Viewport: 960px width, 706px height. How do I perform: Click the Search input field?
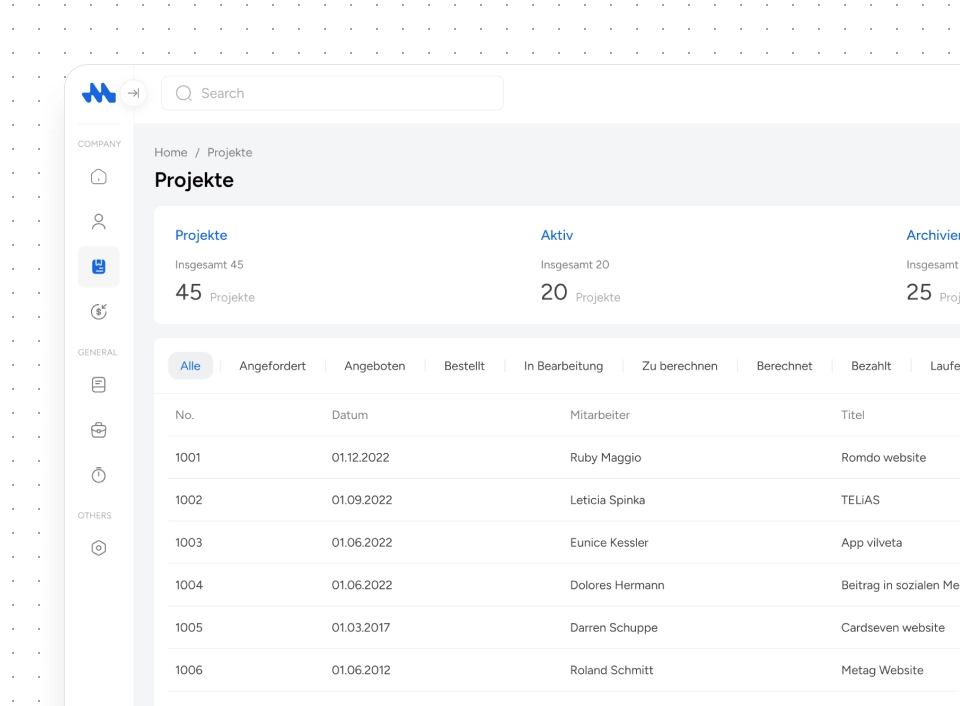coord(332,93)
